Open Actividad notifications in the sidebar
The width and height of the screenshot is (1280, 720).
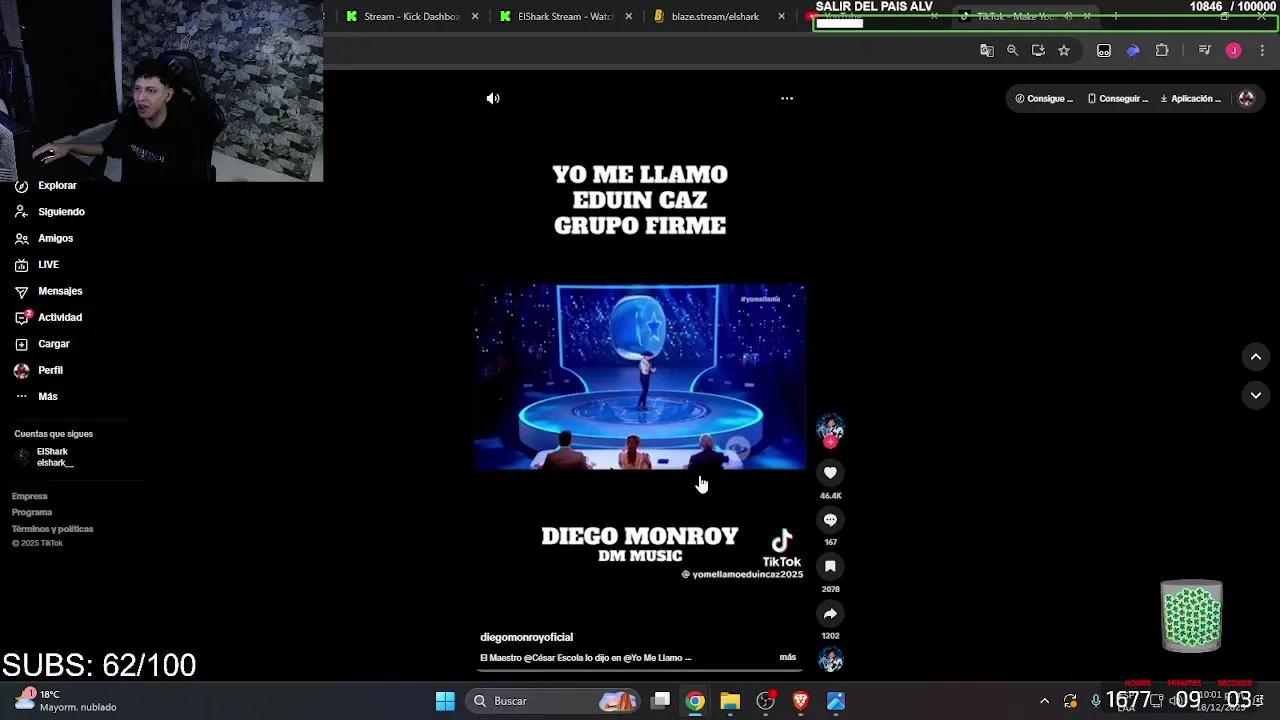coord(48,317)
